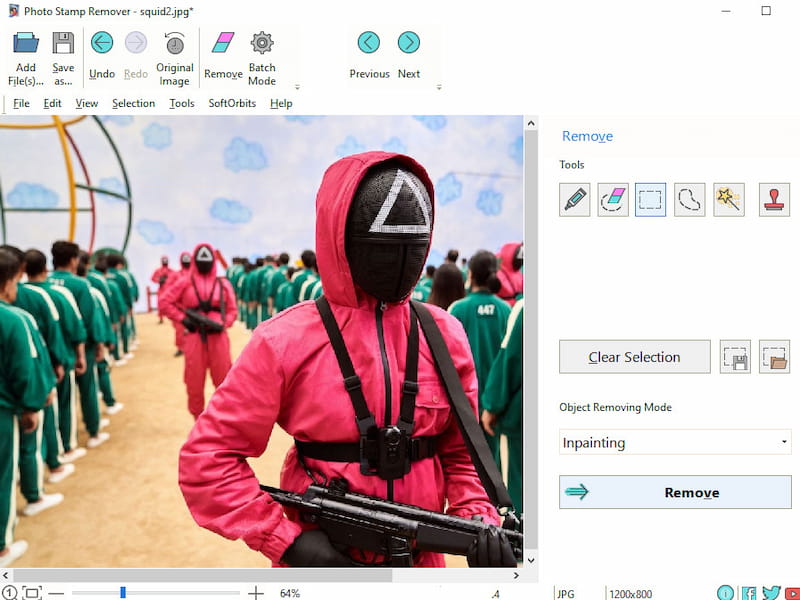Image resolution: width=800 pixels, height=600 pixels.
Task: Undo the last action
Action: click(x=102, y=43)
